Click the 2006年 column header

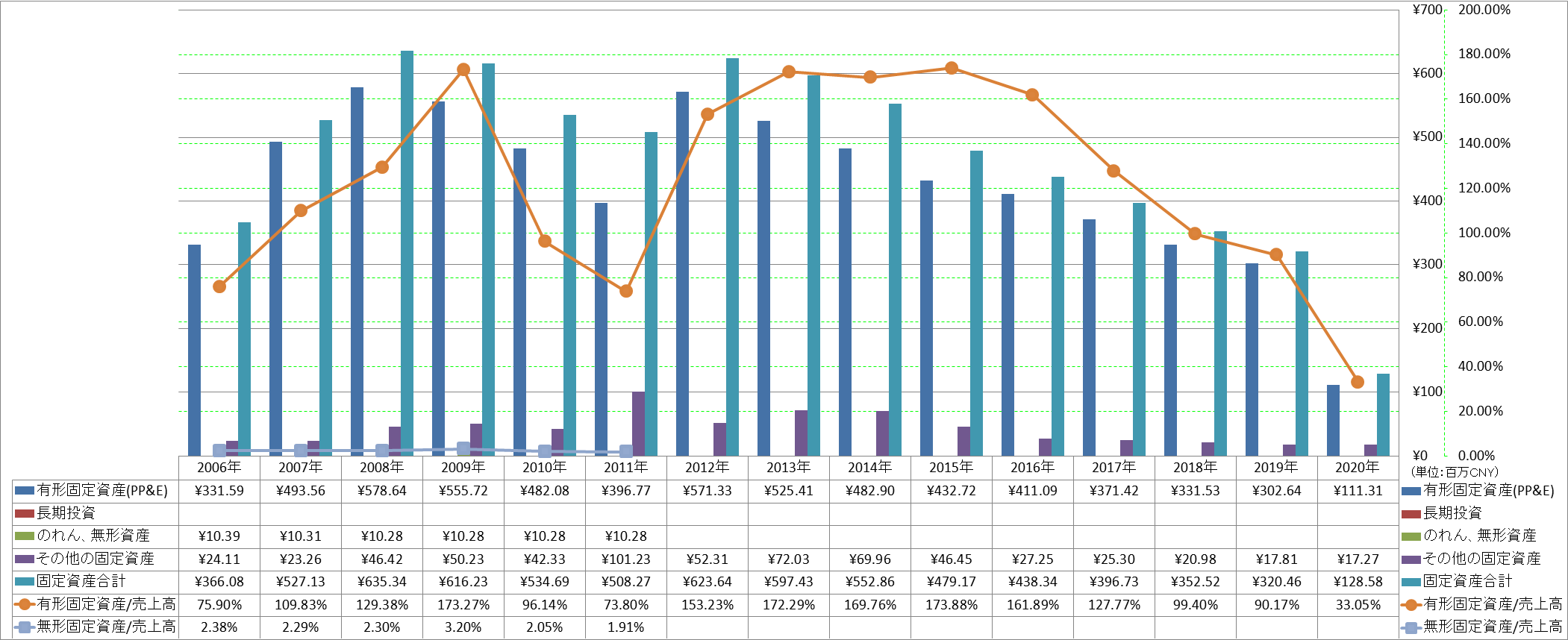click(219, 467)
